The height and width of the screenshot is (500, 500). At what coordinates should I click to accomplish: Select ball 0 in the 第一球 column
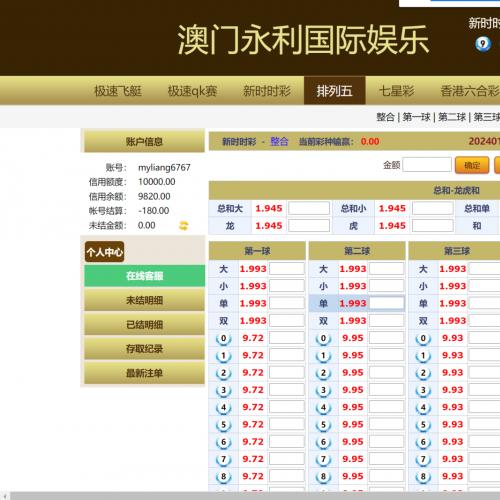coord(223,338)
